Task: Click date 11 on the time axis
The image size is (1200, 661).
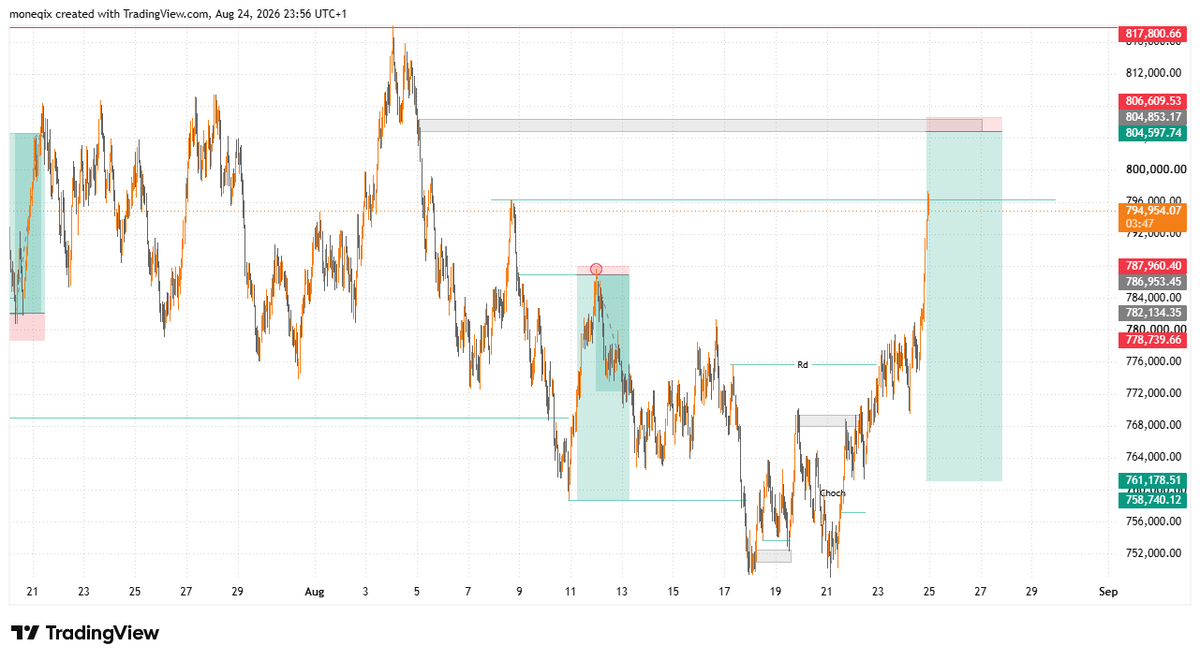Action: [x=570, y=591]
